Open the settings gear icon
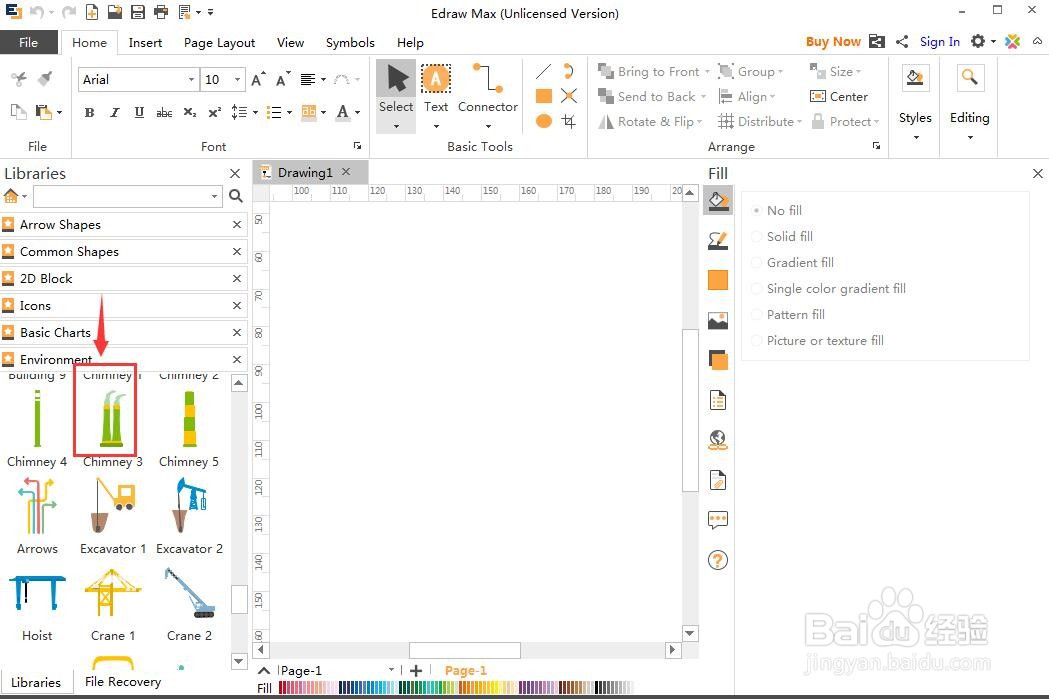This screenshot has width=1049, height=699. tap(978, 41)
